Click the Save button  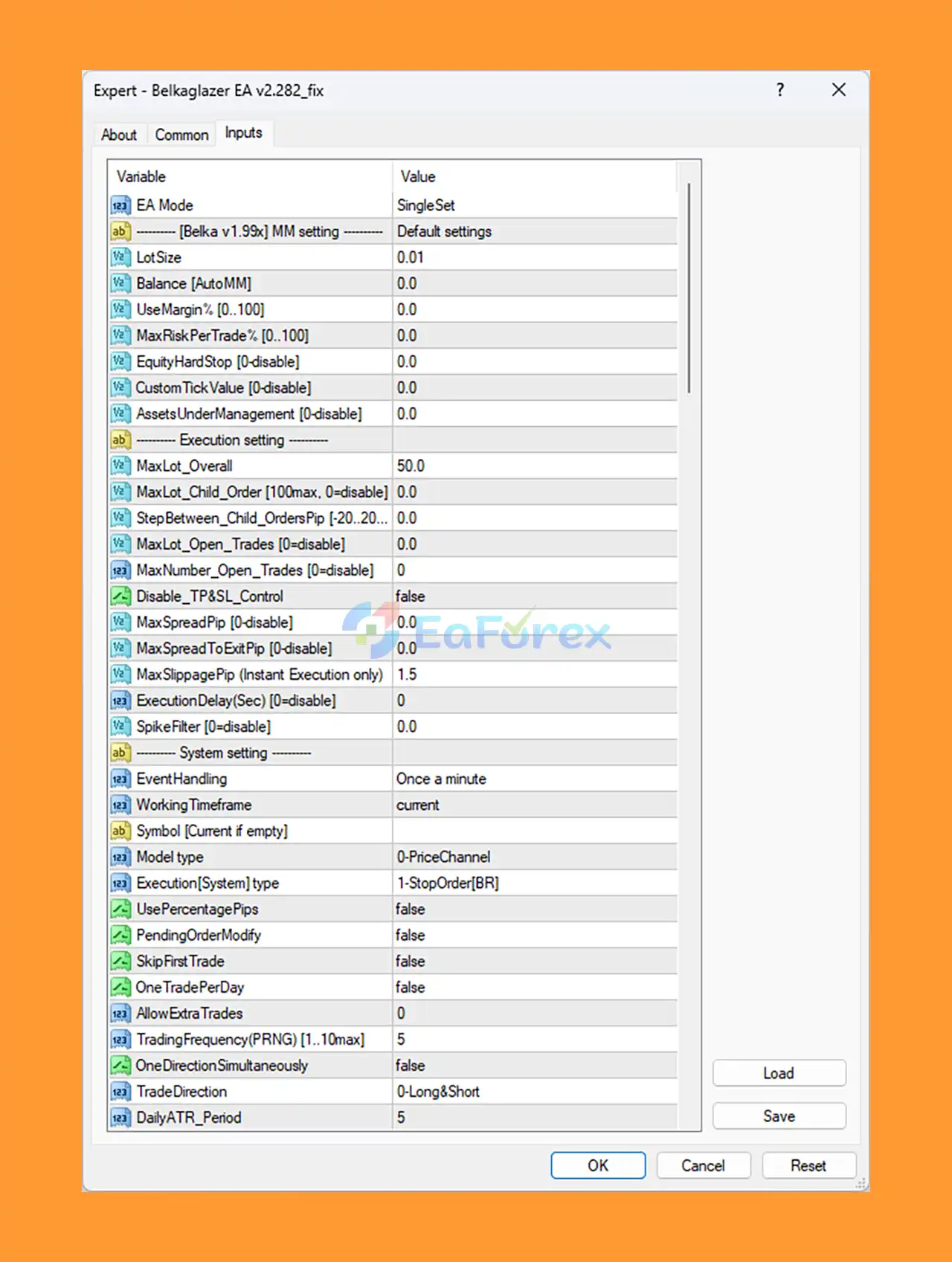pos(779,1116)
